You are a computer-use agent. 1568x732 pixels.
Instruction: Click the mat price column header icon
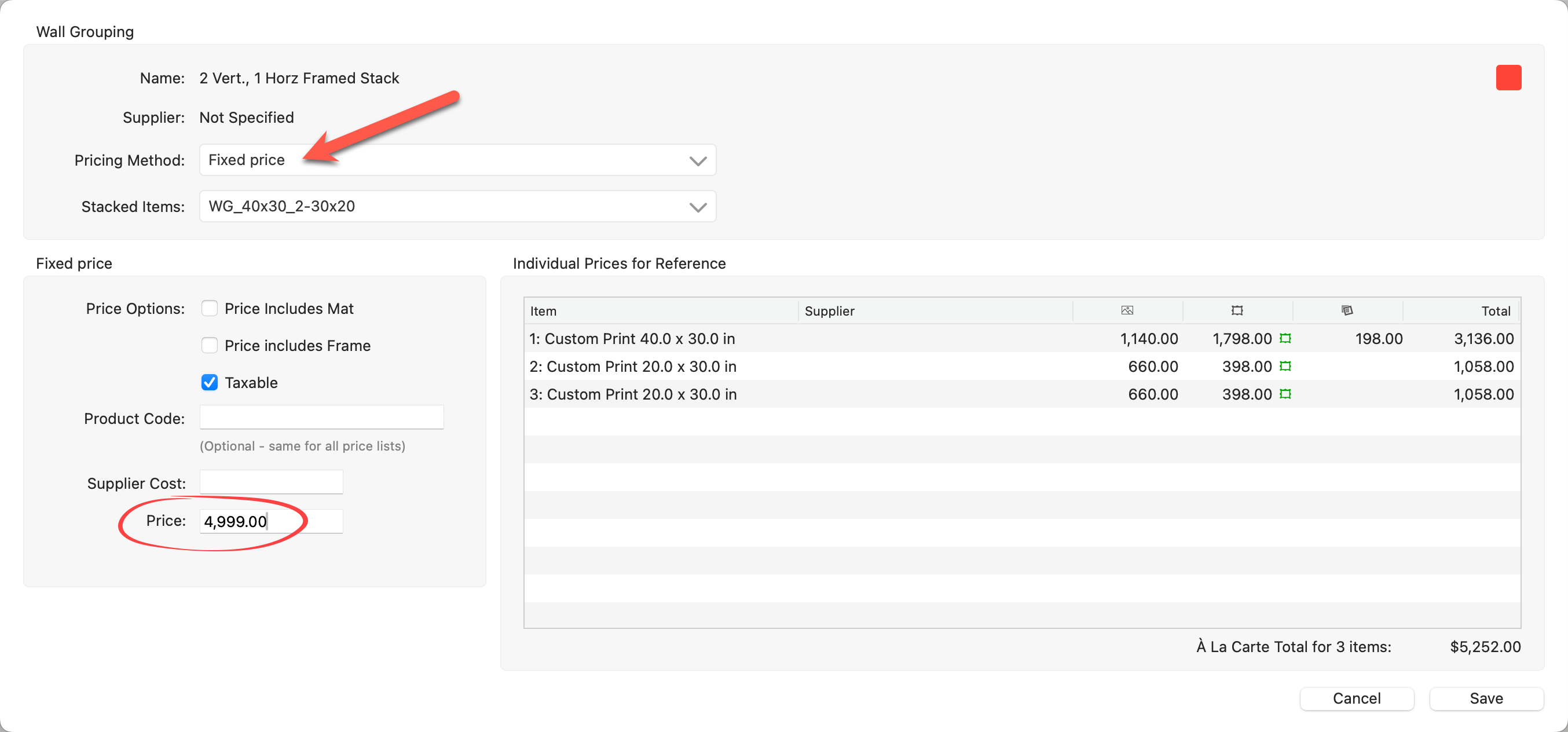coord(1347,310)
